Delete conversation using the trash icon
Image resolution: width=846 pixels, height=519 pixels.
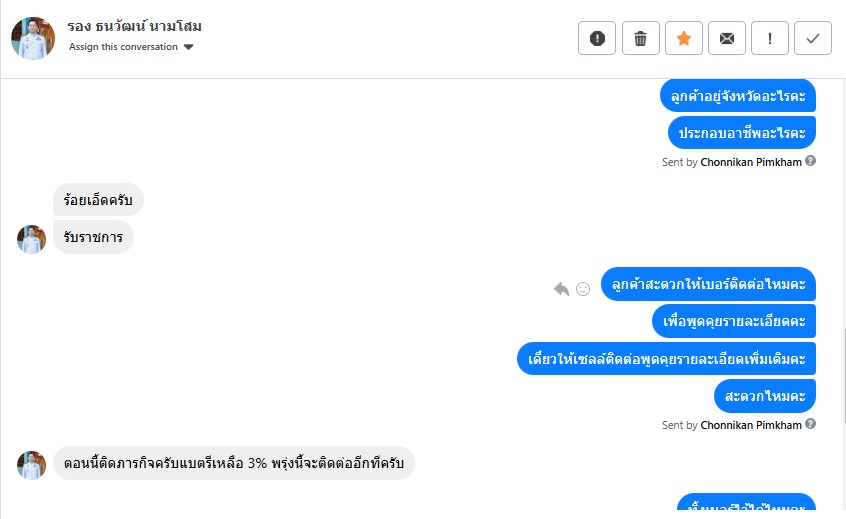640,38
